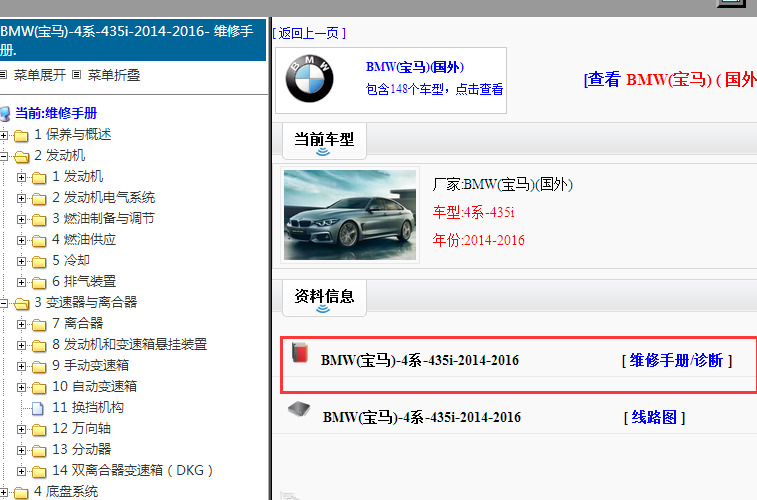The height and width of the screenshot is (500, 757).
Task: Select 11 换挡机构 tree item
Action: [x=88, y=407]
